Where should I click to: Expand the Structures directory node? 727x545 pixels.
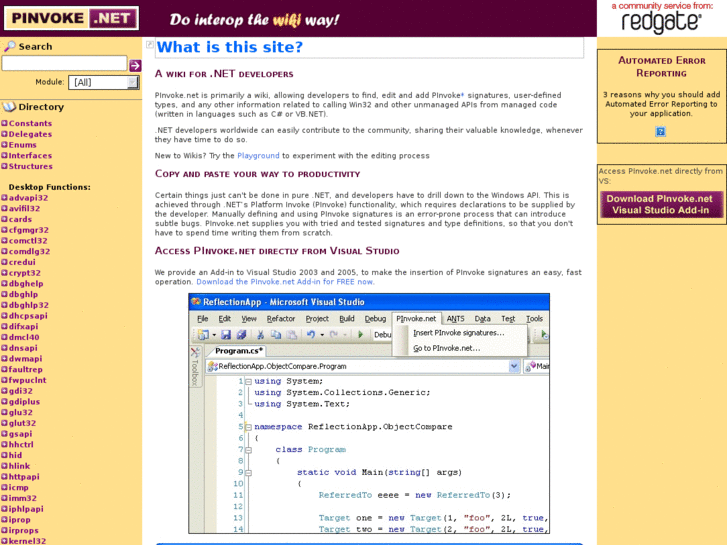[x=4, y=166]
